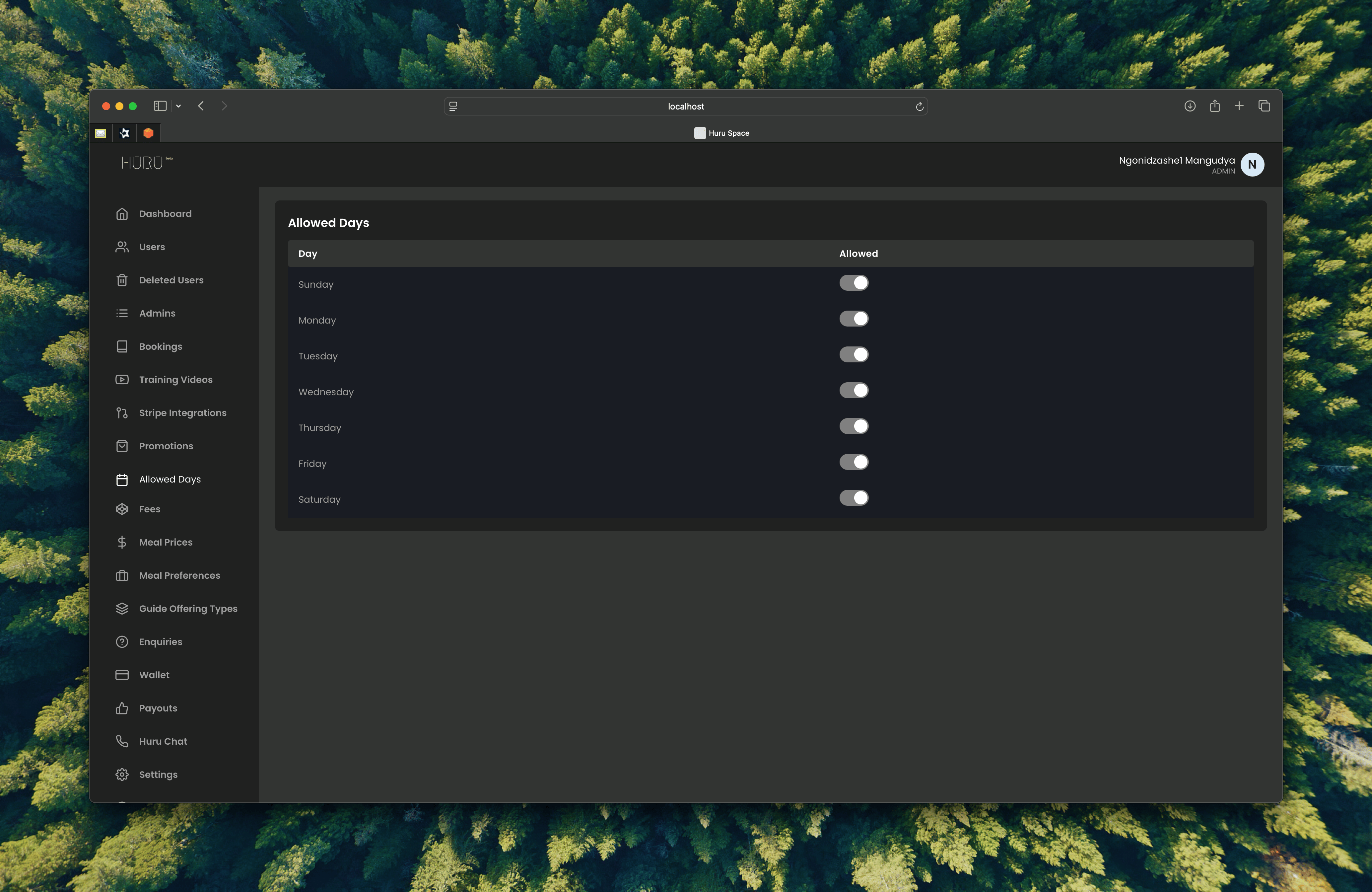Open the Dashboard using its home icon
The image size is (1372, 892).
[x=122, y=213]
